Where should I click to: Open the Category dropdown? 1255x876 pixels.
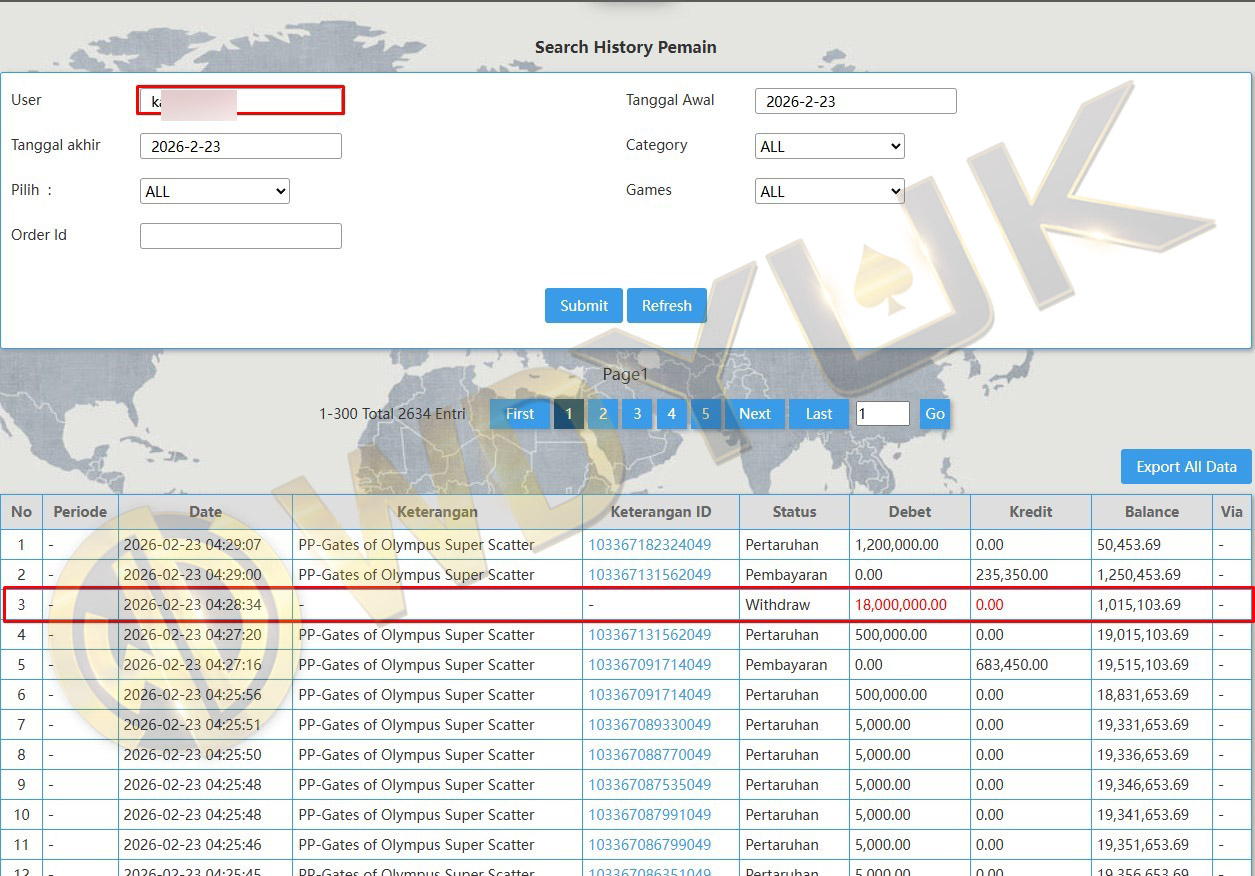[829, 146]
